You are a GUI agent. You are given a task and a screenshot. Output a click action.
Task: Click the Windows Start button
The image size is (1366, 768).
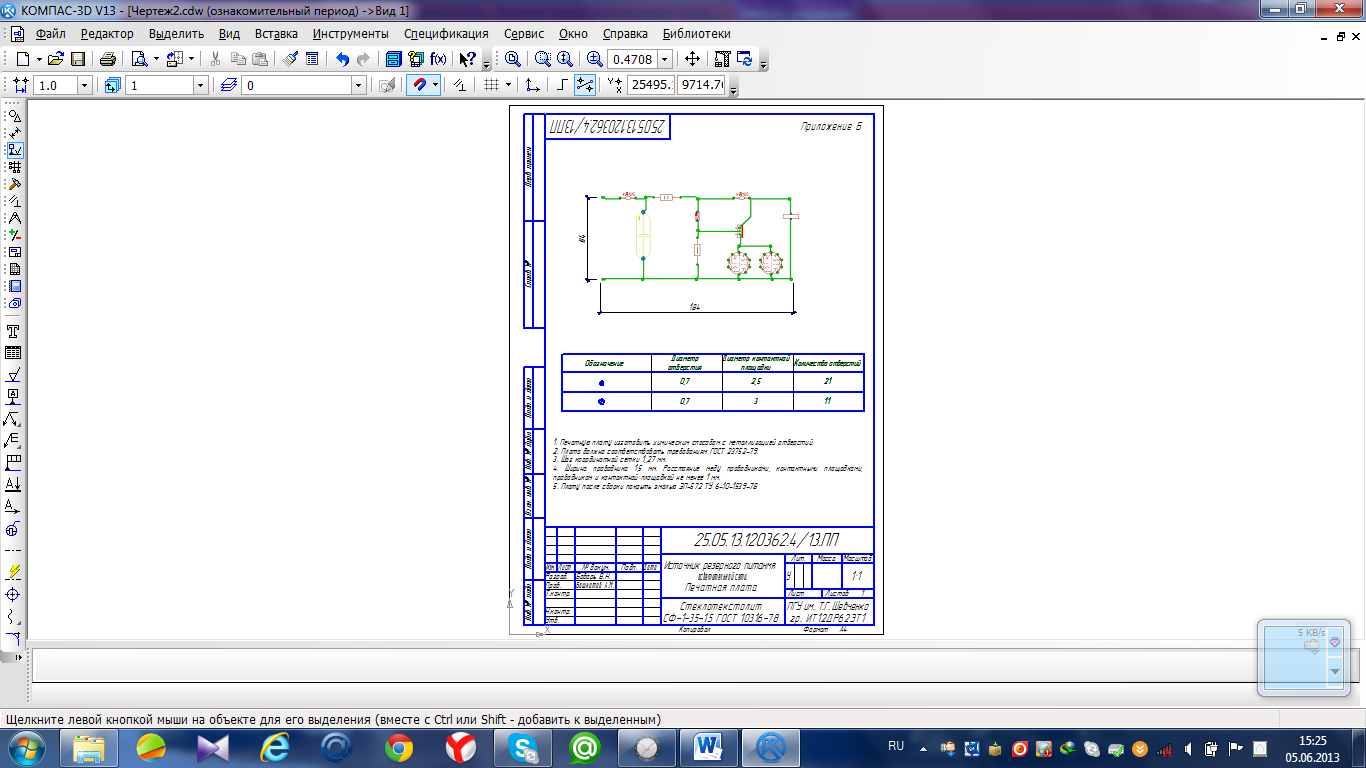click(27, 747)
